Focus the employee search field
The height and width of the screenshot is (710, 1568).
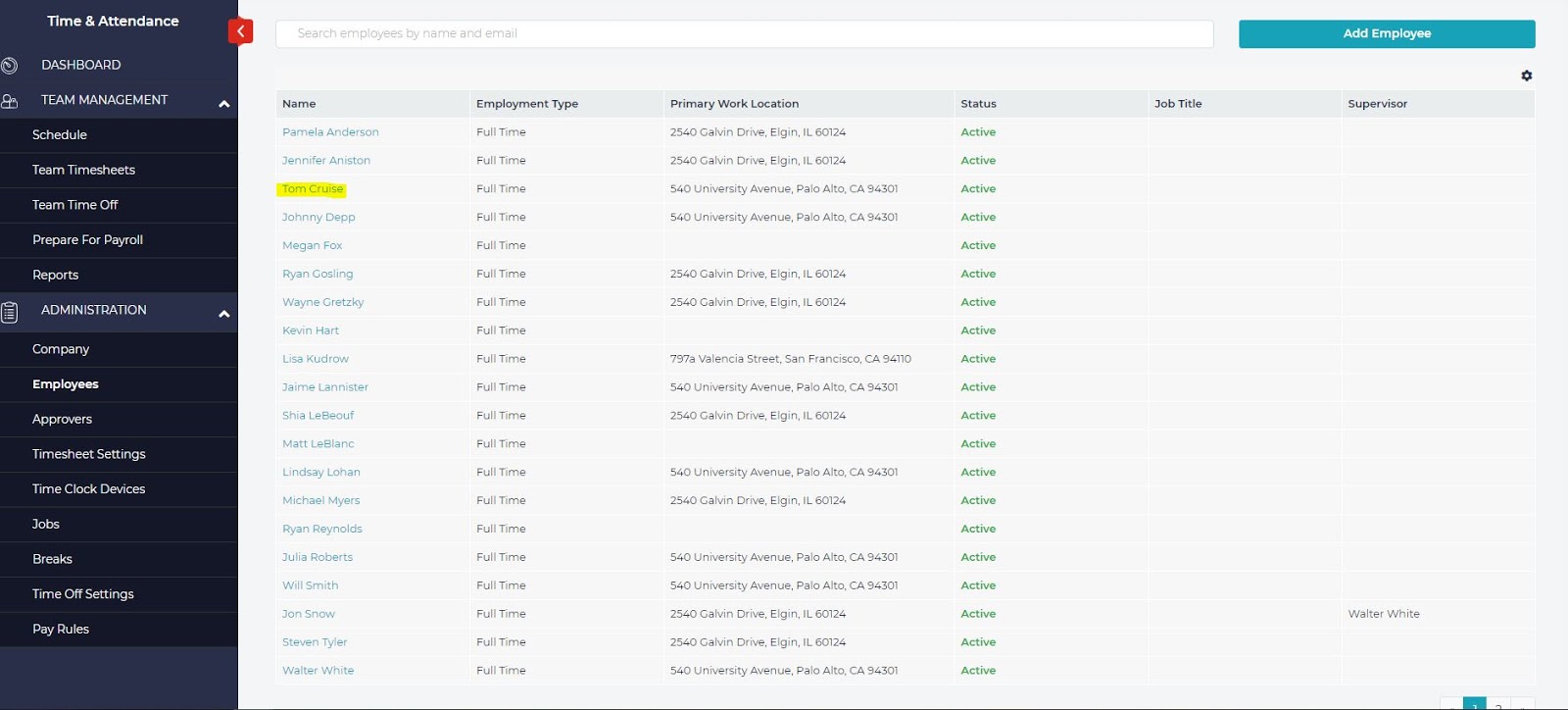click(745, 33)
